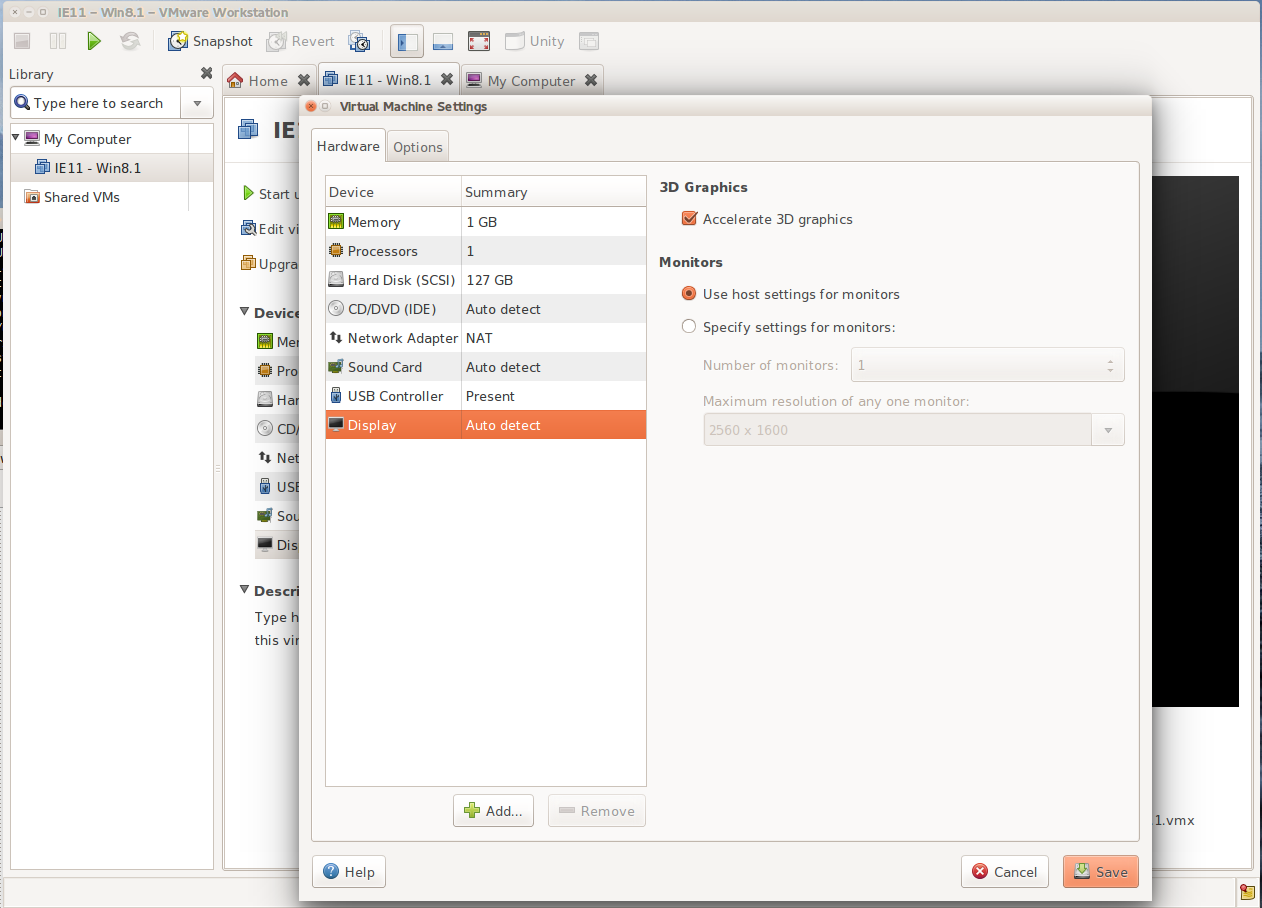1262x908 pixels.
Task: Uncheck Accelerate 3D graphics
Action: click(689, 219)
